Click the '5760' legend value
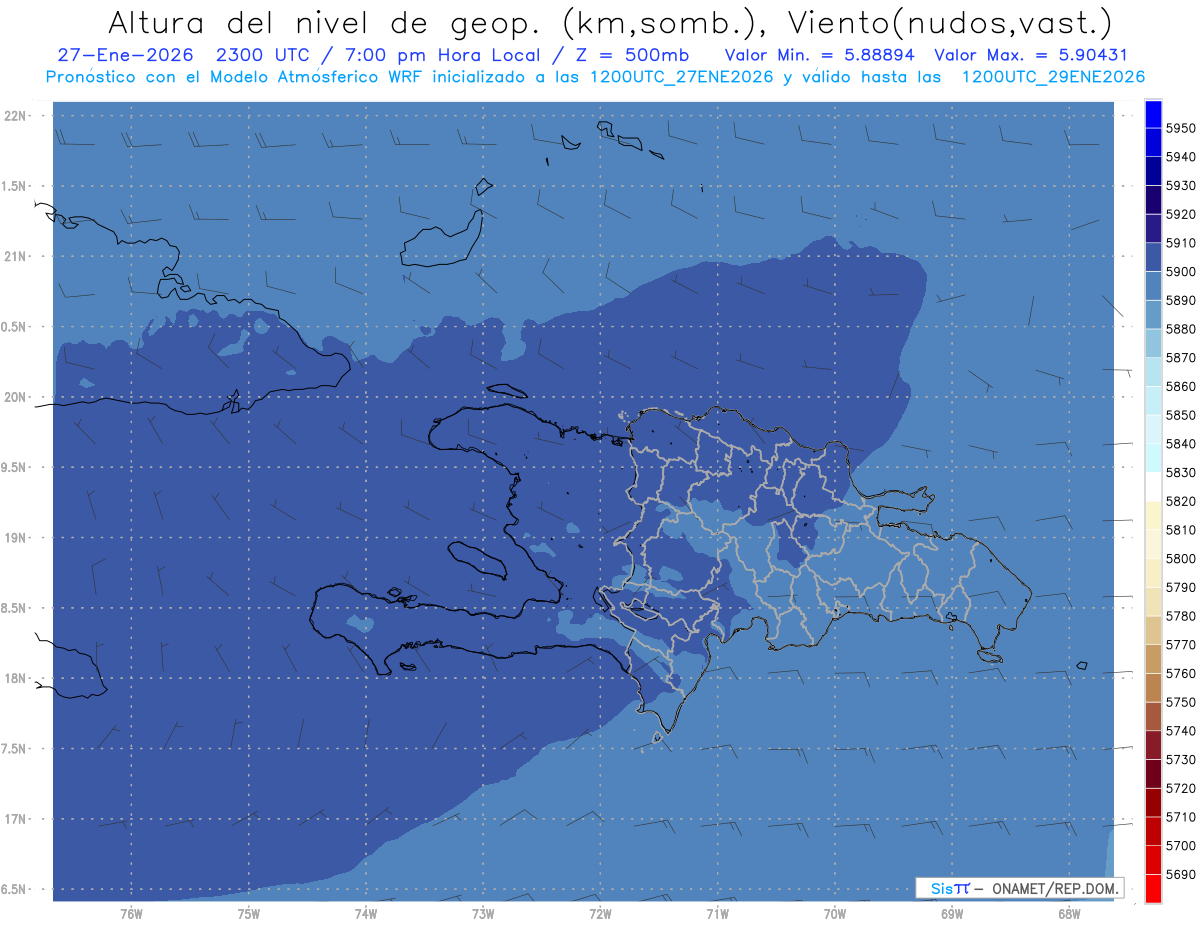Viewport: 1200px width, 927px height. 1181,674
